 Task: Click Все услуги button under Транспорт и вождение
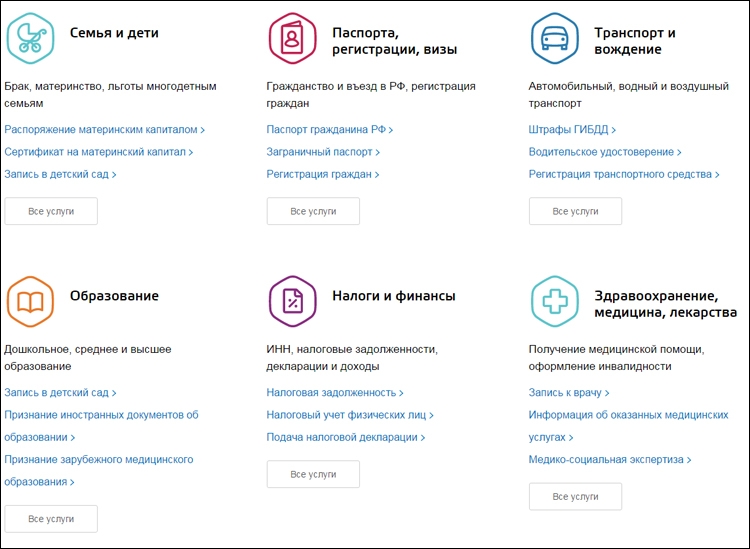click(x=575, y=211)
